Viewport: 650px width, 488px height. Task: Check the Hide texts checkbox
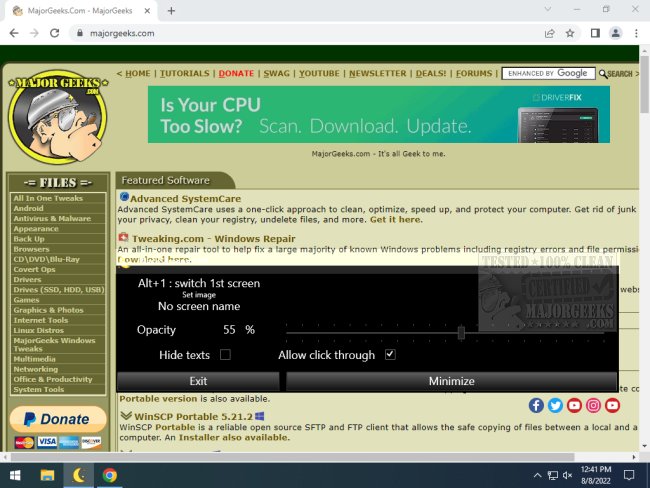click(x=225, y=354)
